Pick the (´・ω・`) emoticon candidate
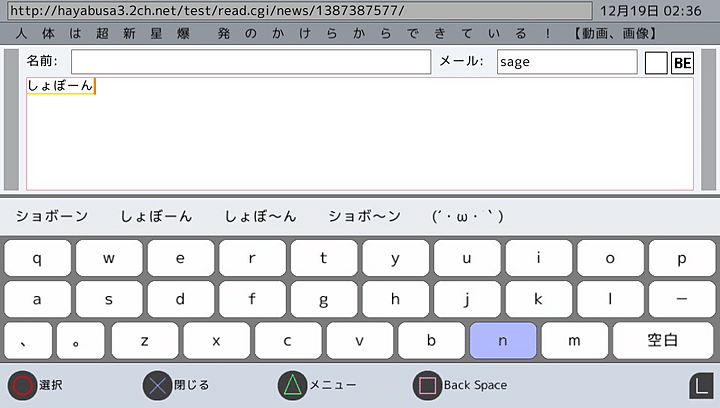This screenshot has width=720, height=408. tap(467, 216)
